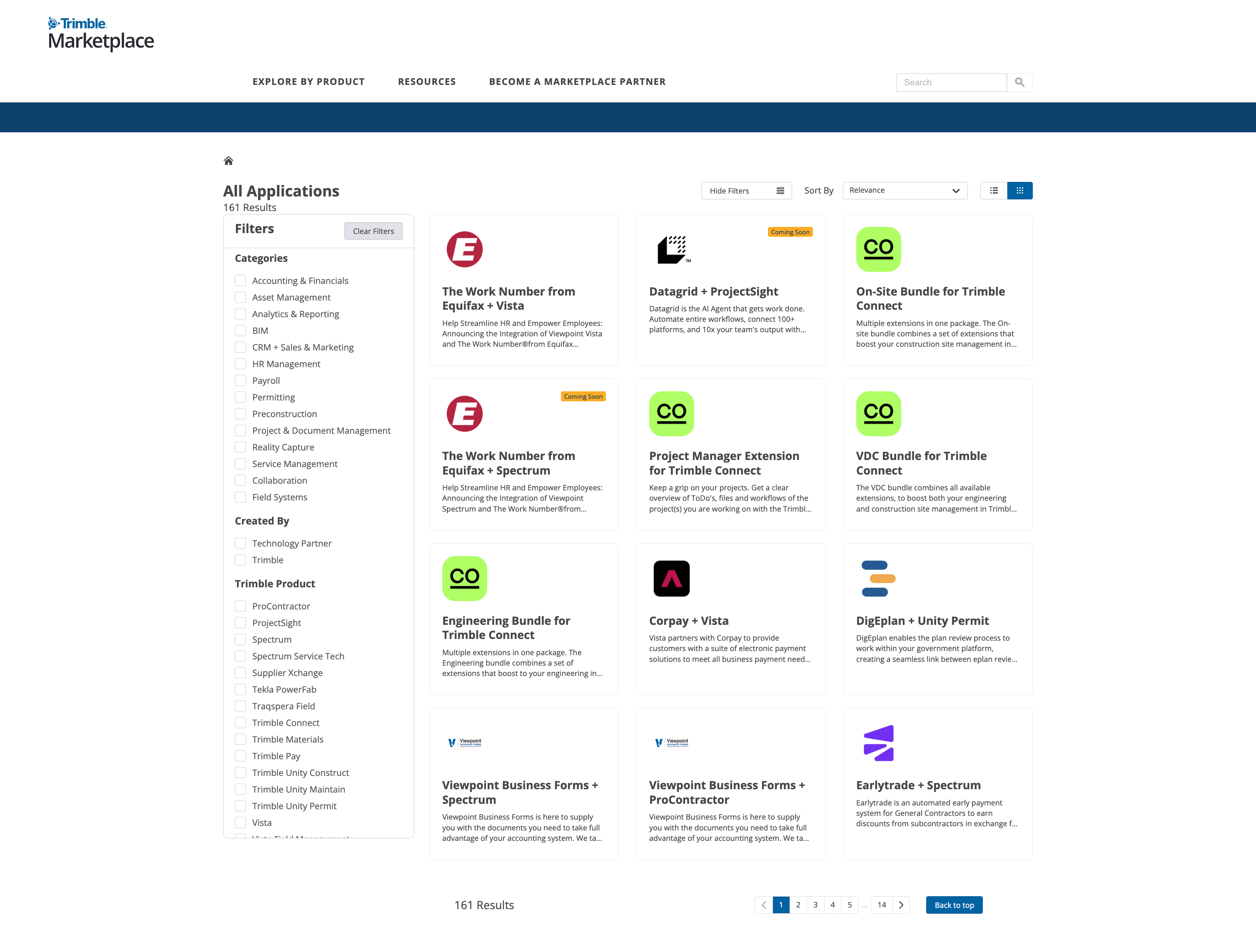
Task: Click in the Search input field
Action: (951, 82)
